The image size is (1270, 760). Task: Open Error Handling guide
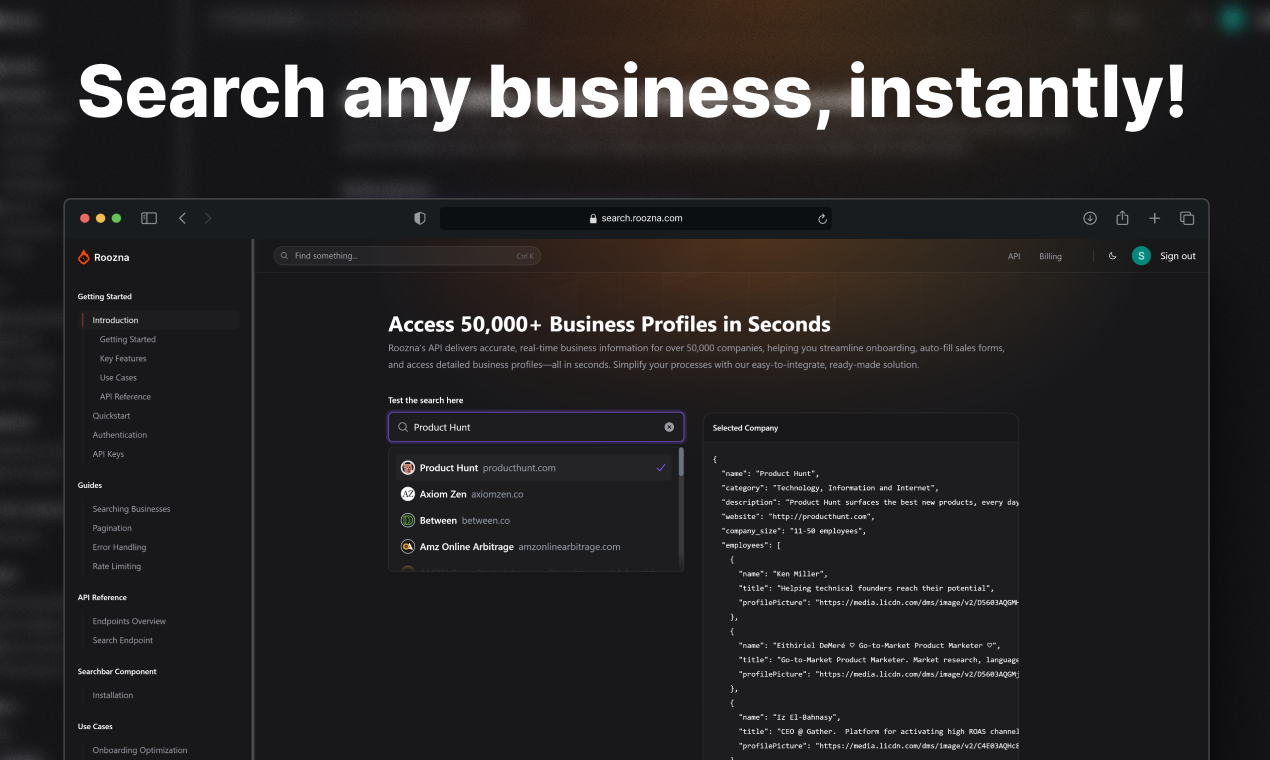click(119, 547)
